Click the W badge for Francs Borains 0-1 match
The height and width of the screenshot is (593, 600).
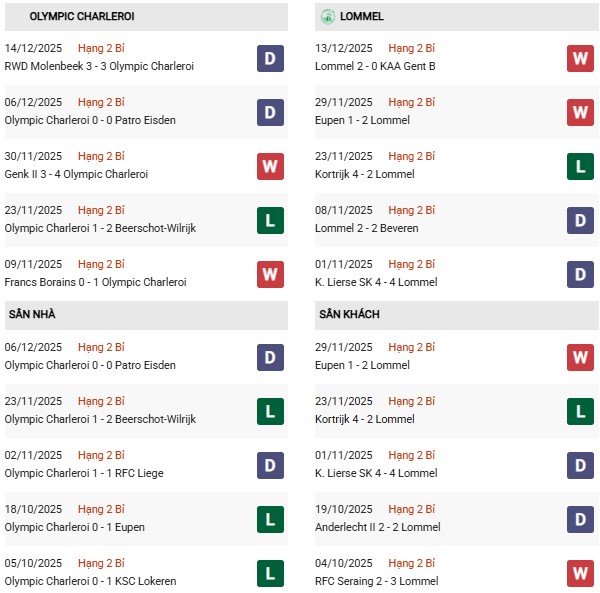(x=270, y=274)
